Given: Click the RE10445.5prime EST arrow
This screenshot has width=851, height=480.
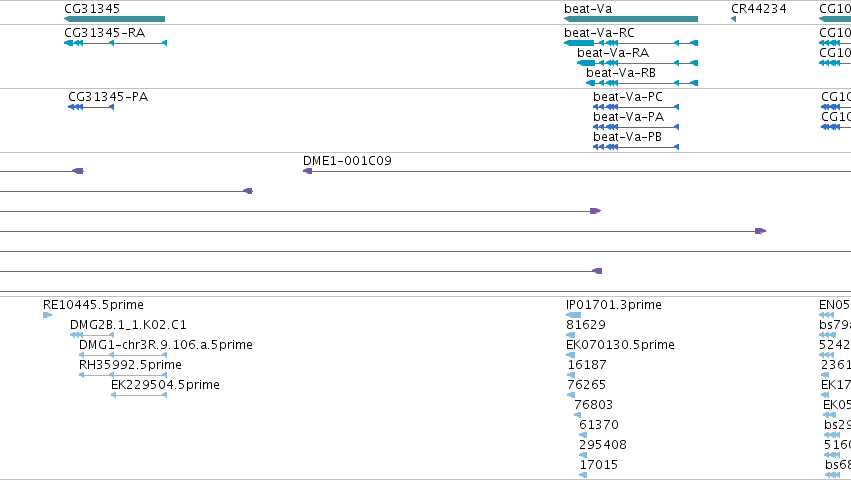Looking at the screenshot, I should (47, 315).
